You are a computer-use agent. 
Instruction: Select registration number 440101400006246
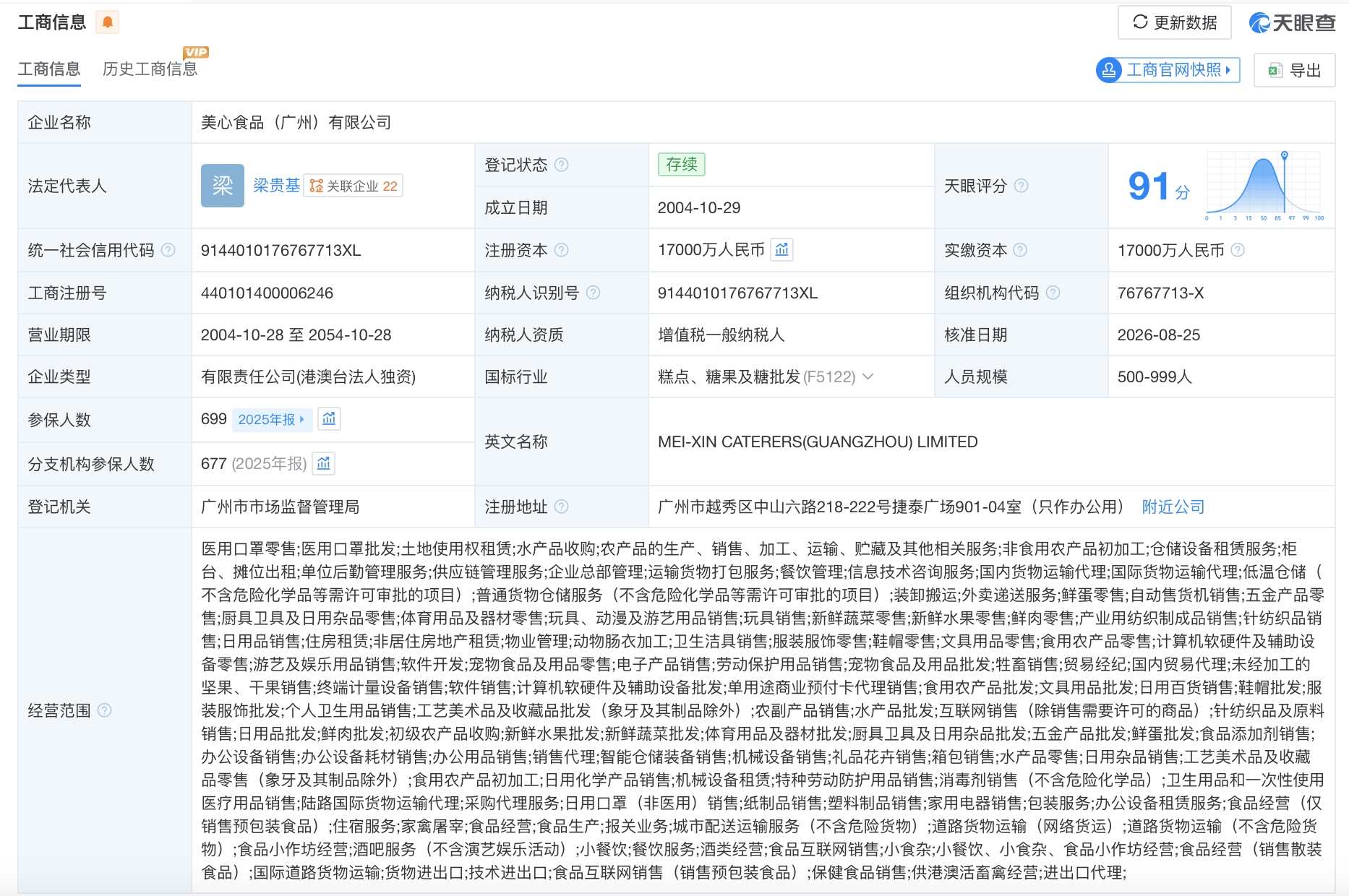tap(267, 293)
